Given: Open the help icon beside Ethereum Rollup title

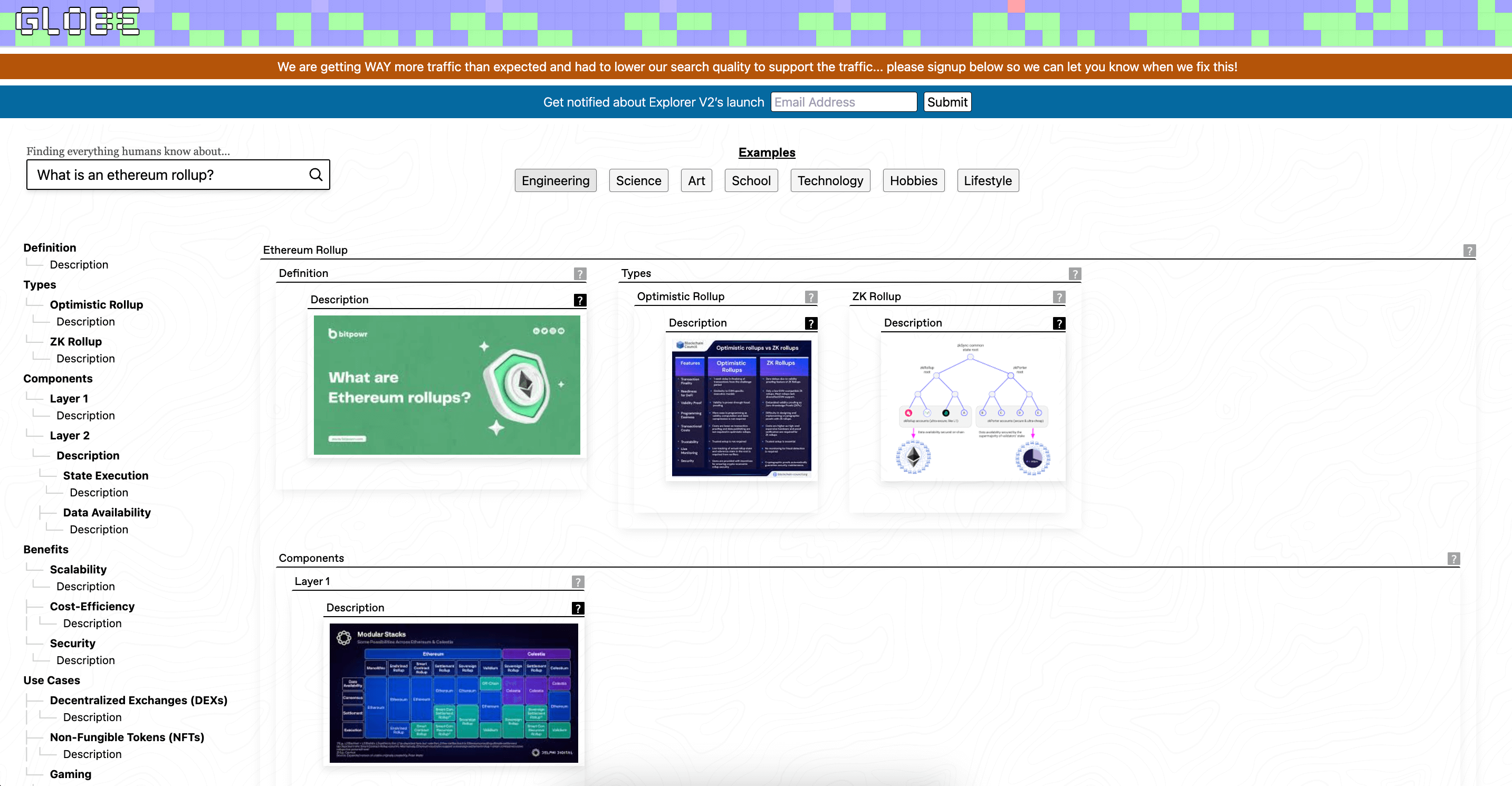Looking at the screenshot, I should pyautogui.click(x=1470, y=250).
